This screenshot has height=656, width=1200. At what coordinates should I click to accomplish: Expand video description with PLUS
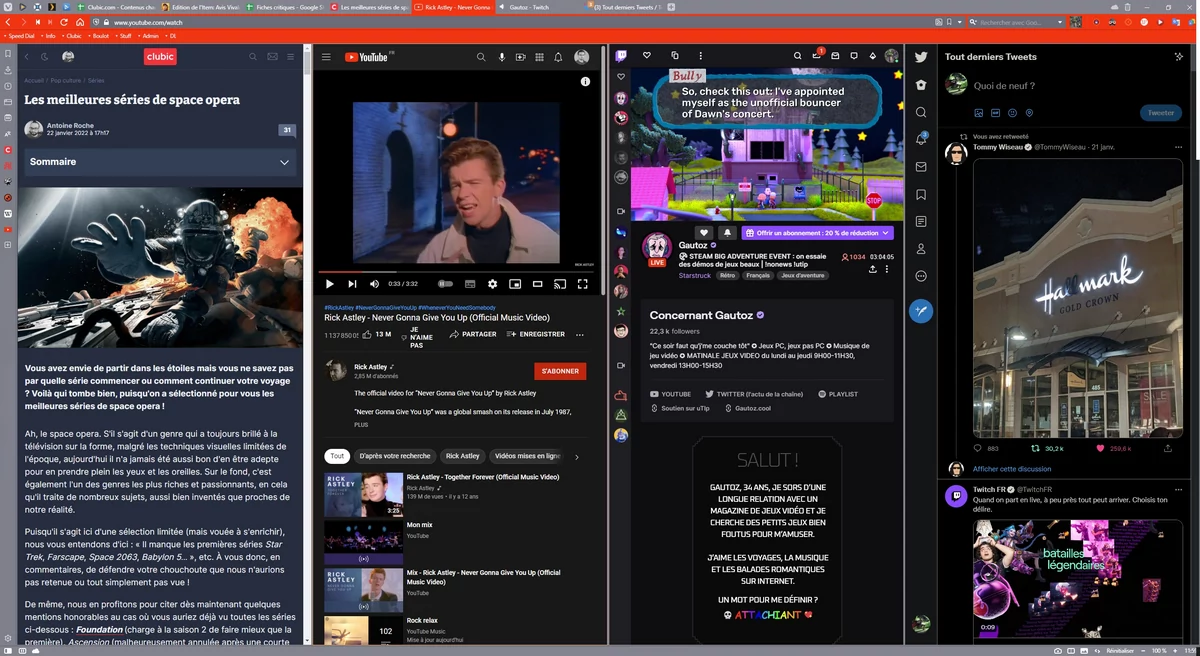[x=361, y=425]
